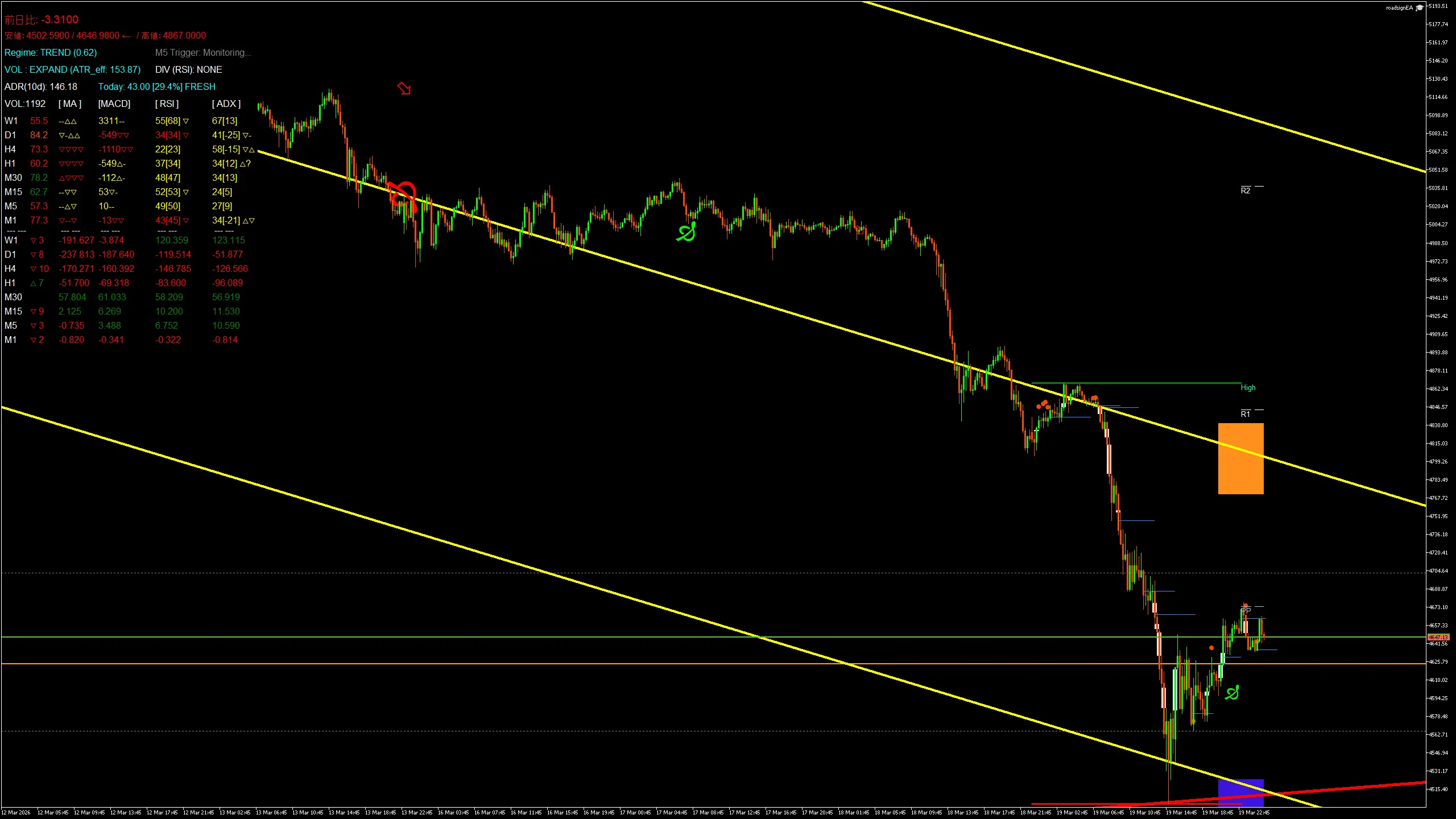This screenshot has height=819, width=1456.
Task: Expand the Regime: TREND (0.62) details
Action: pos(51,52)
